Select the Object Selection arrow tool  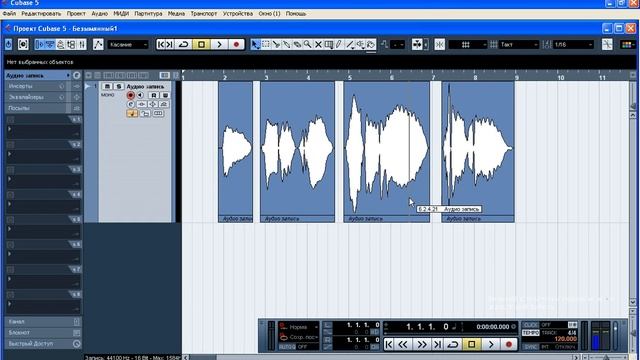255,44
